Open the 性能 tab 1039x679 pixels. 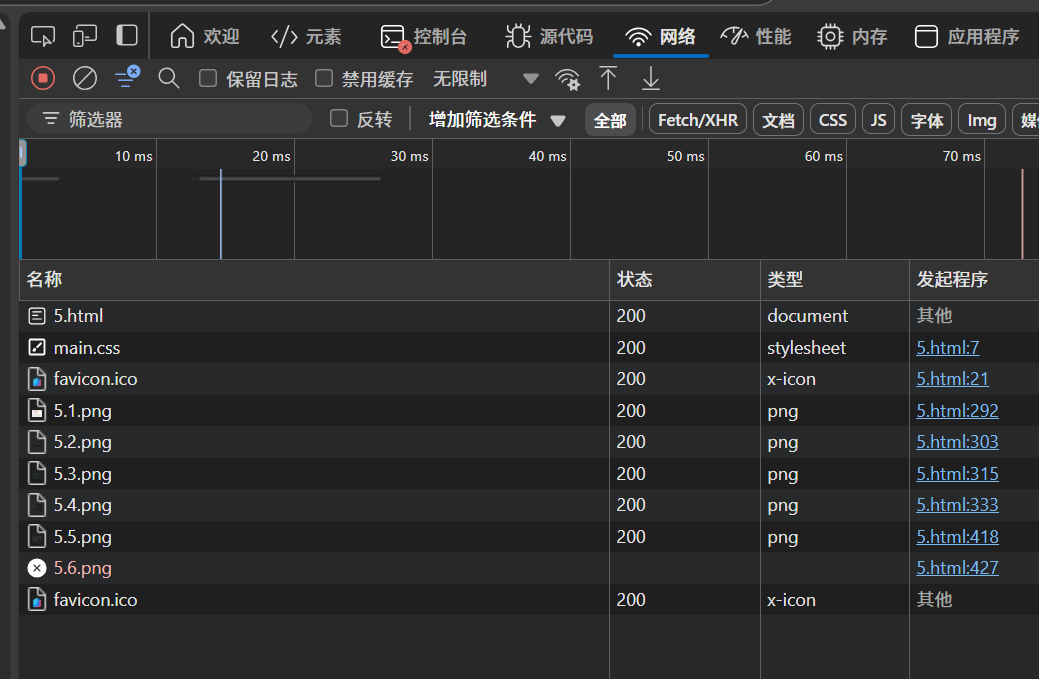[756, 37]
